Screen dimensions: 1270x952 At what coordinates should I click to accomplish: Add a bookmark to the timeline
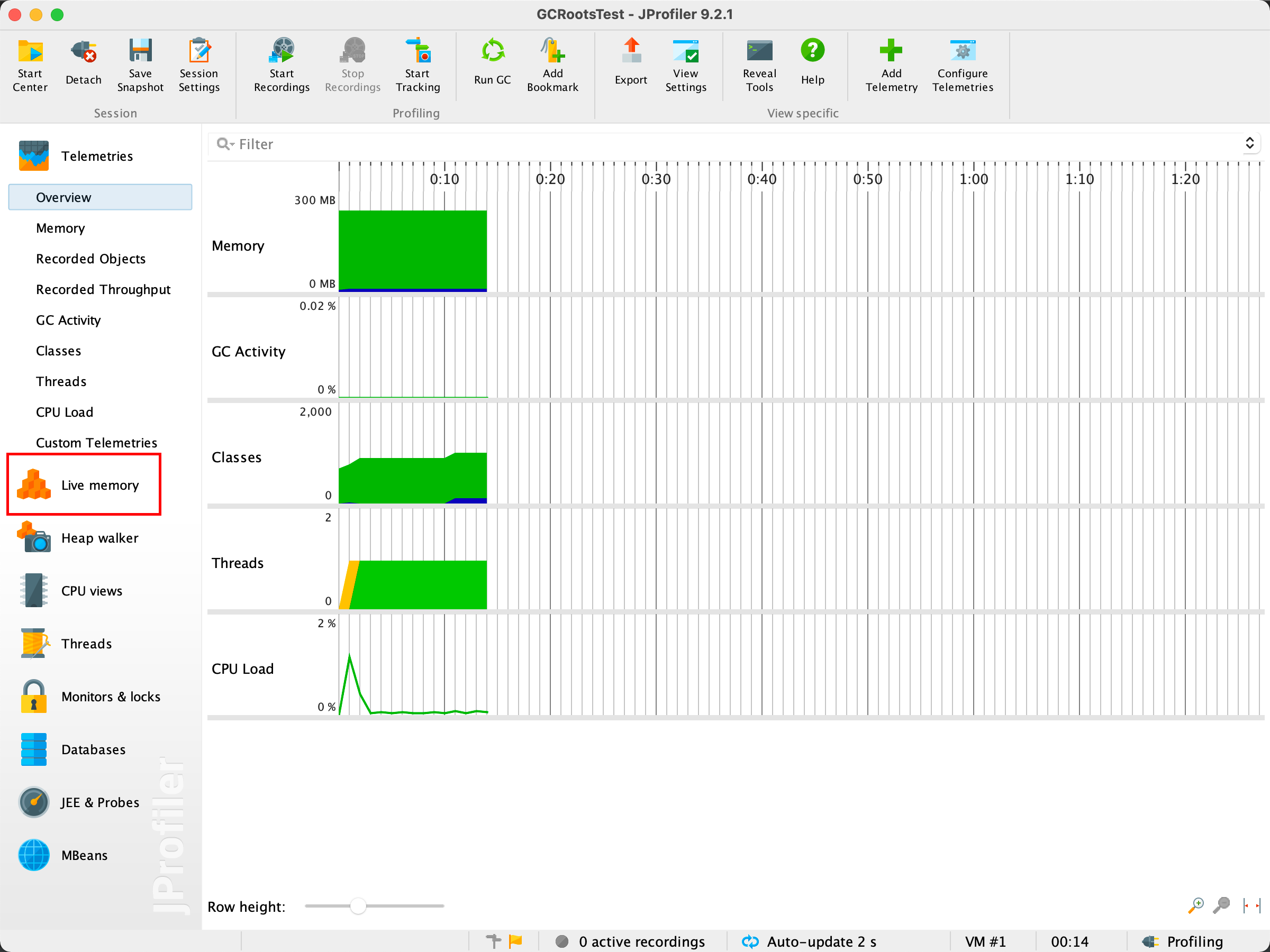coord(552,65)
